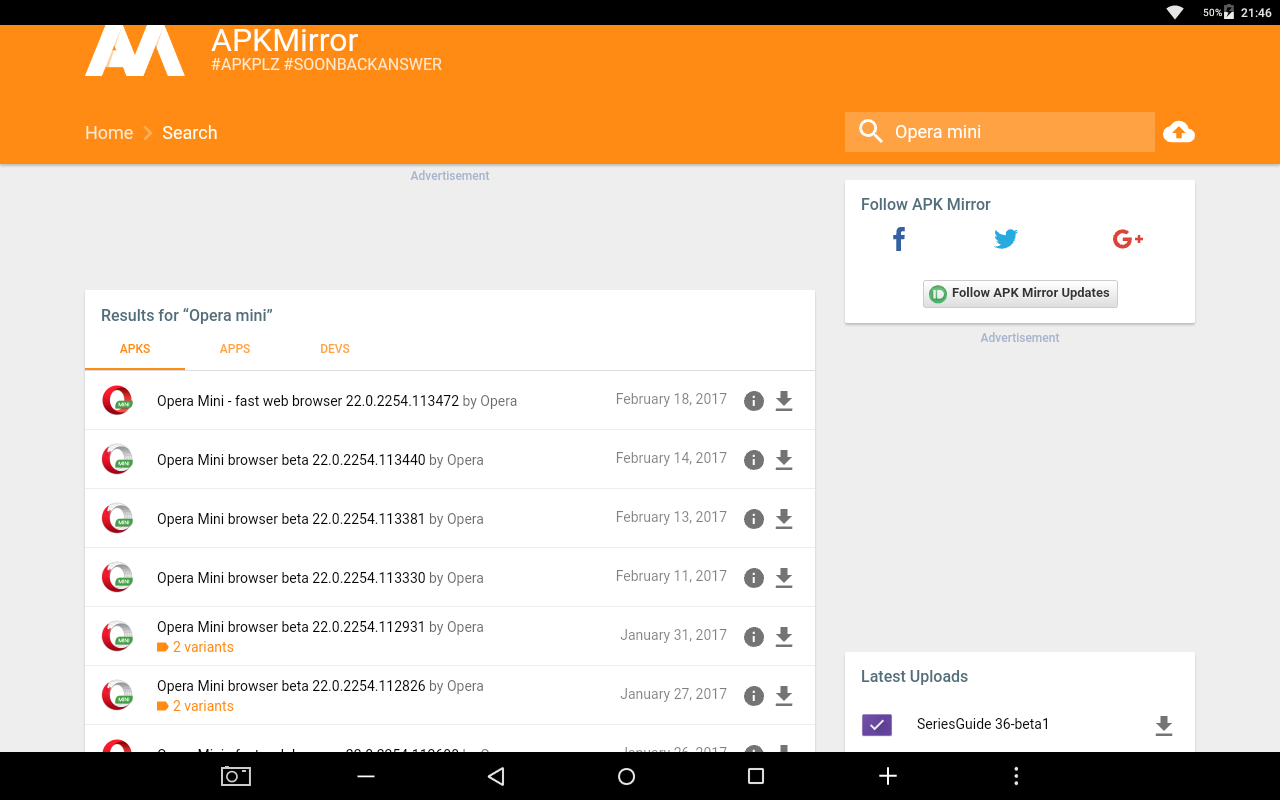Screen dimensions: 1280x800
Task: Open the upload APK cloud icon
Action: tap(1179, 132)
